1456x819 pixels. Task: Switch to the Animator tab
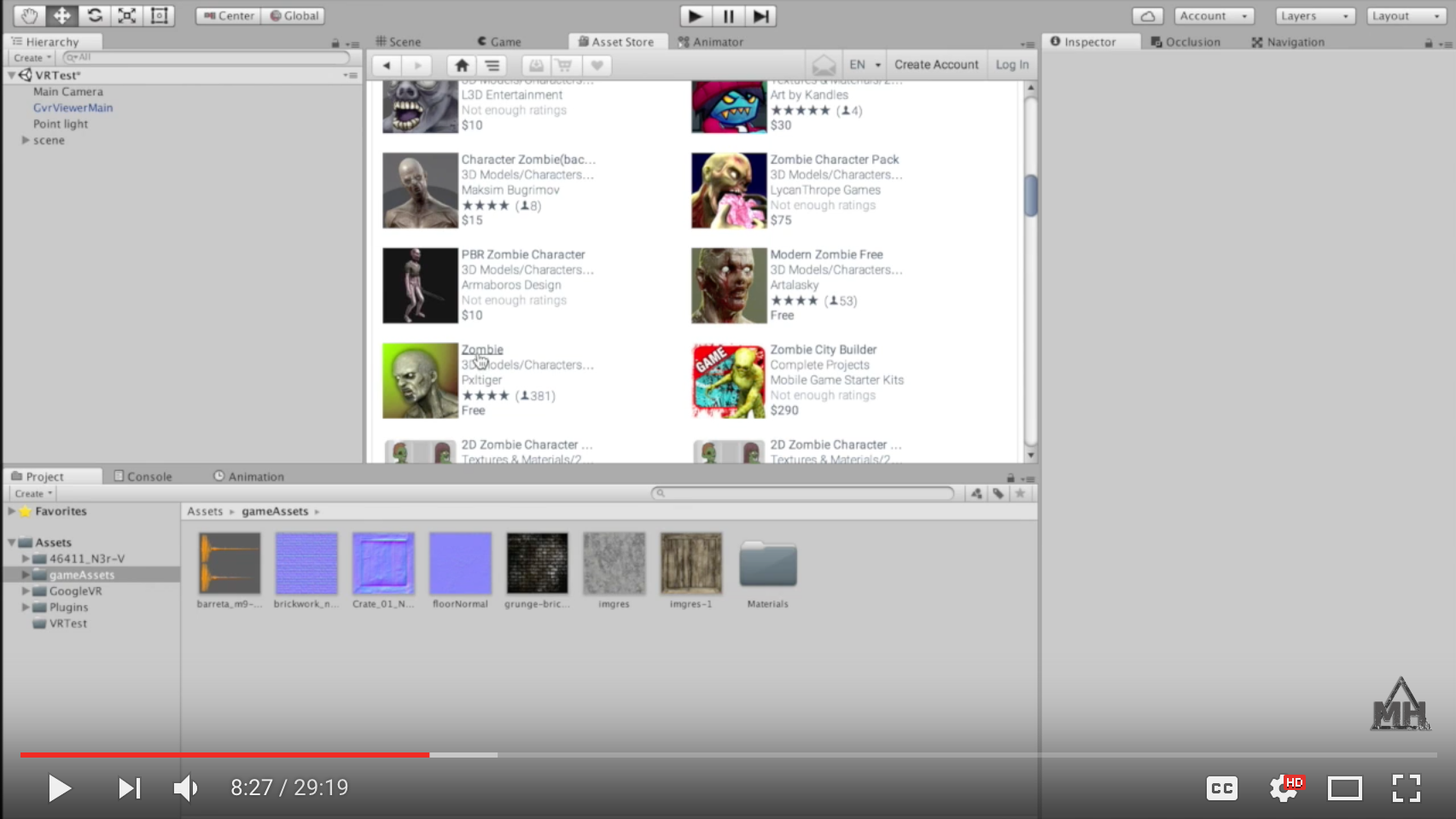click(x=710, y=41)
